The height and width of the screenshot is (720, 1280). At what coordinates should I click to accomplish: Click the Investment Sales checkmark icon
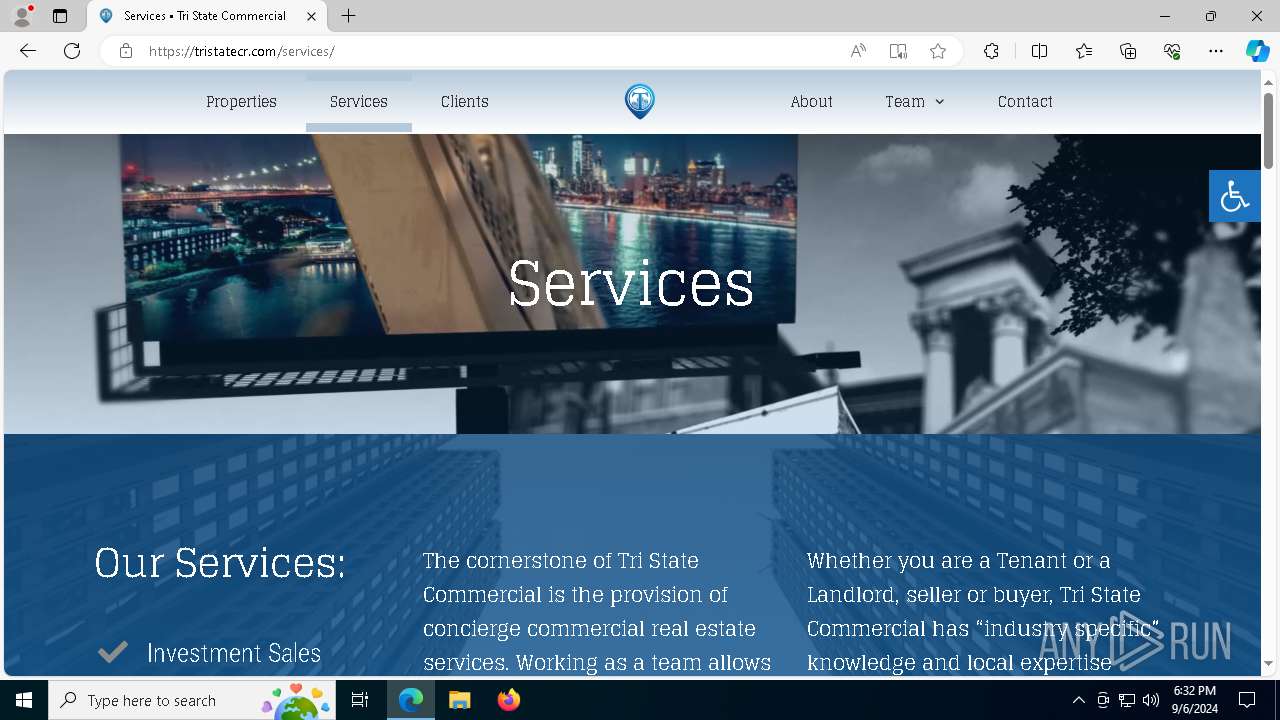pyautogui.click(x=113, y=652)
